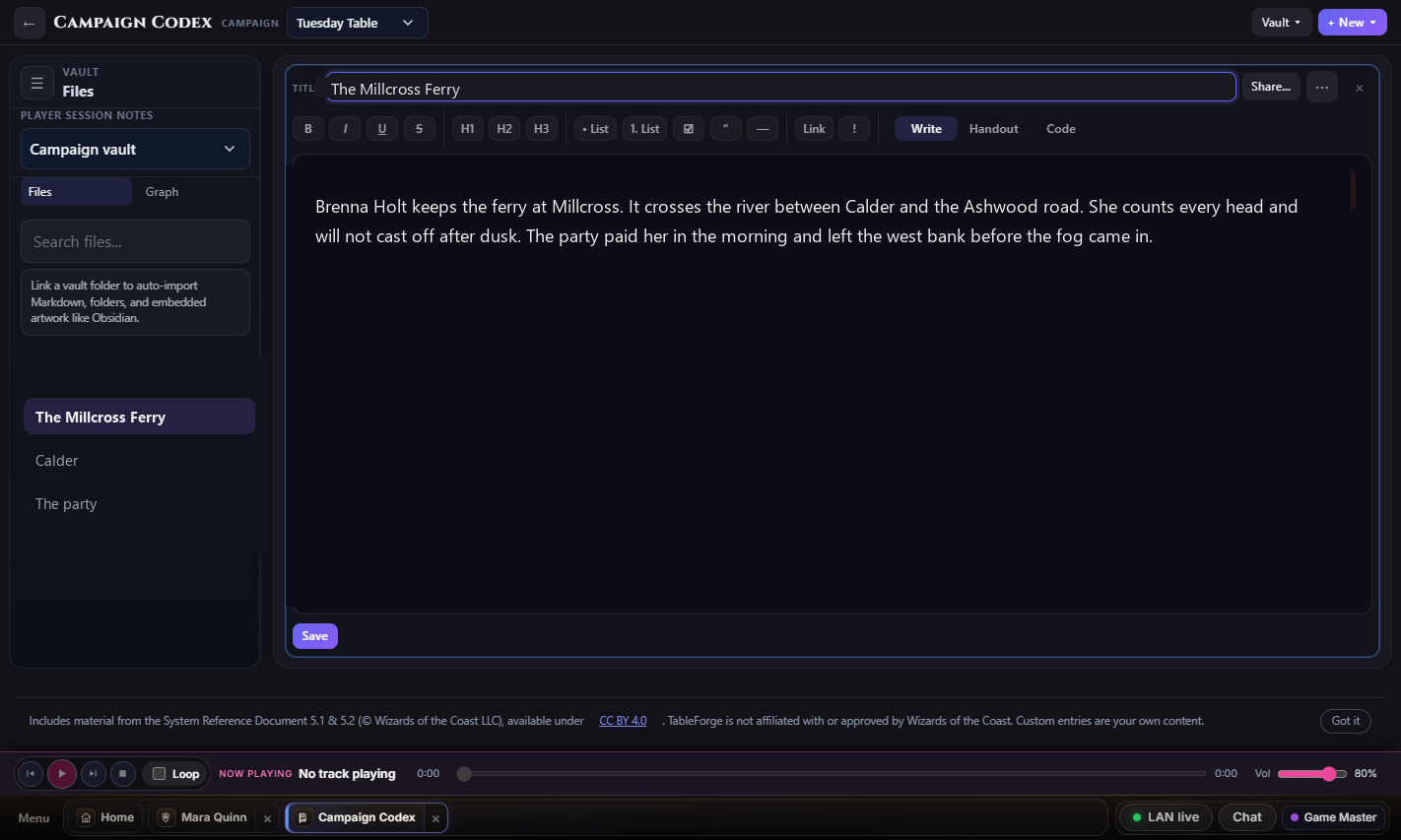Insert a heading 3 with H3
Viewport: 1401px width, 840px height.
click(542, 129)
